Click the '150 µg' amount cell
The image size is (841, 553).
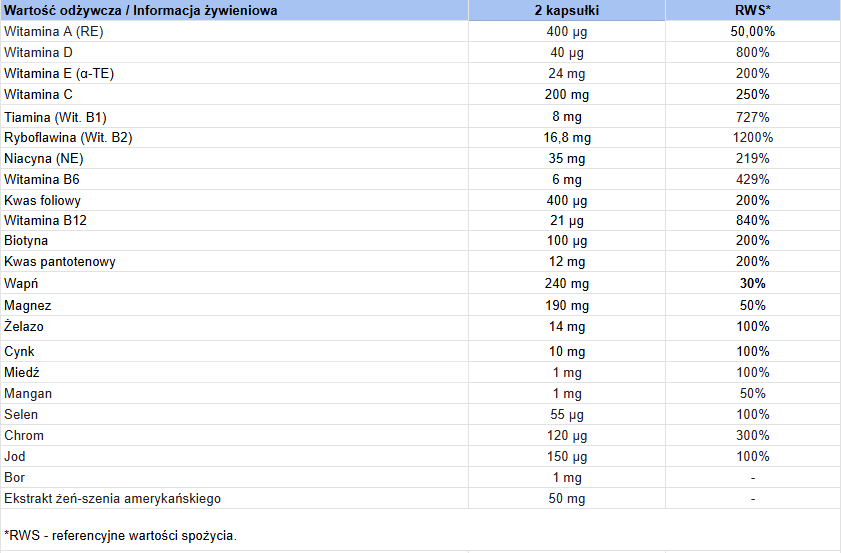point(566,456)
